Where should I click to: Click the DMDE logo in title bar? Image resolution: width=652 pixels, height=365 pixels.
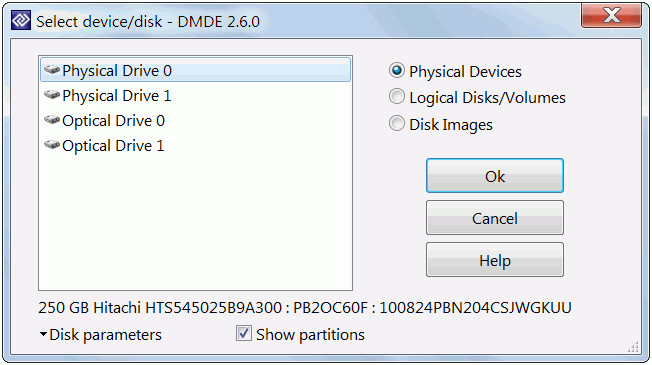[x=21, y=20]
